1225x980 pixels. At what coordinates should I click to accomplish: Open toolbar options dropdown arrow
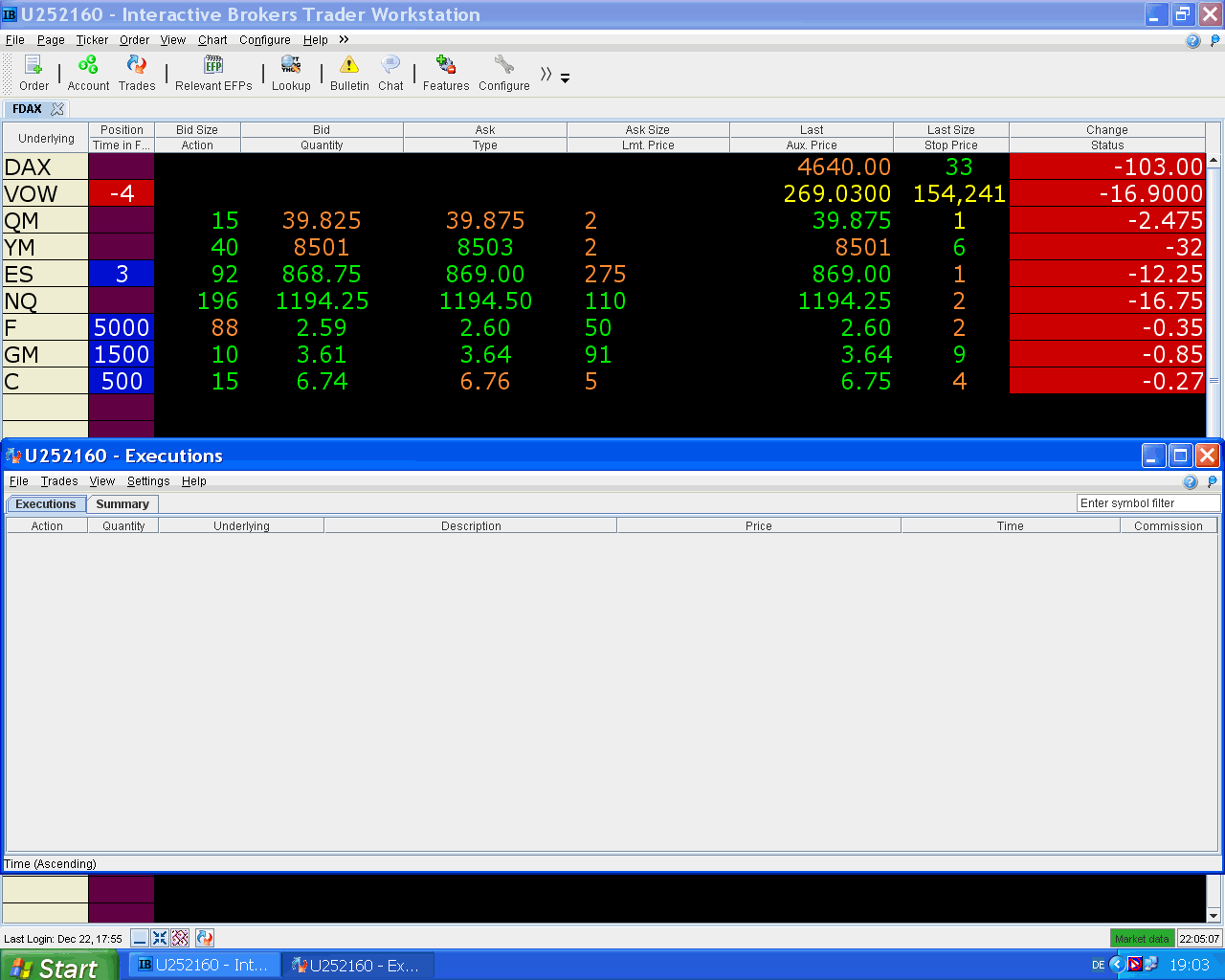click(x=565, y=78)
